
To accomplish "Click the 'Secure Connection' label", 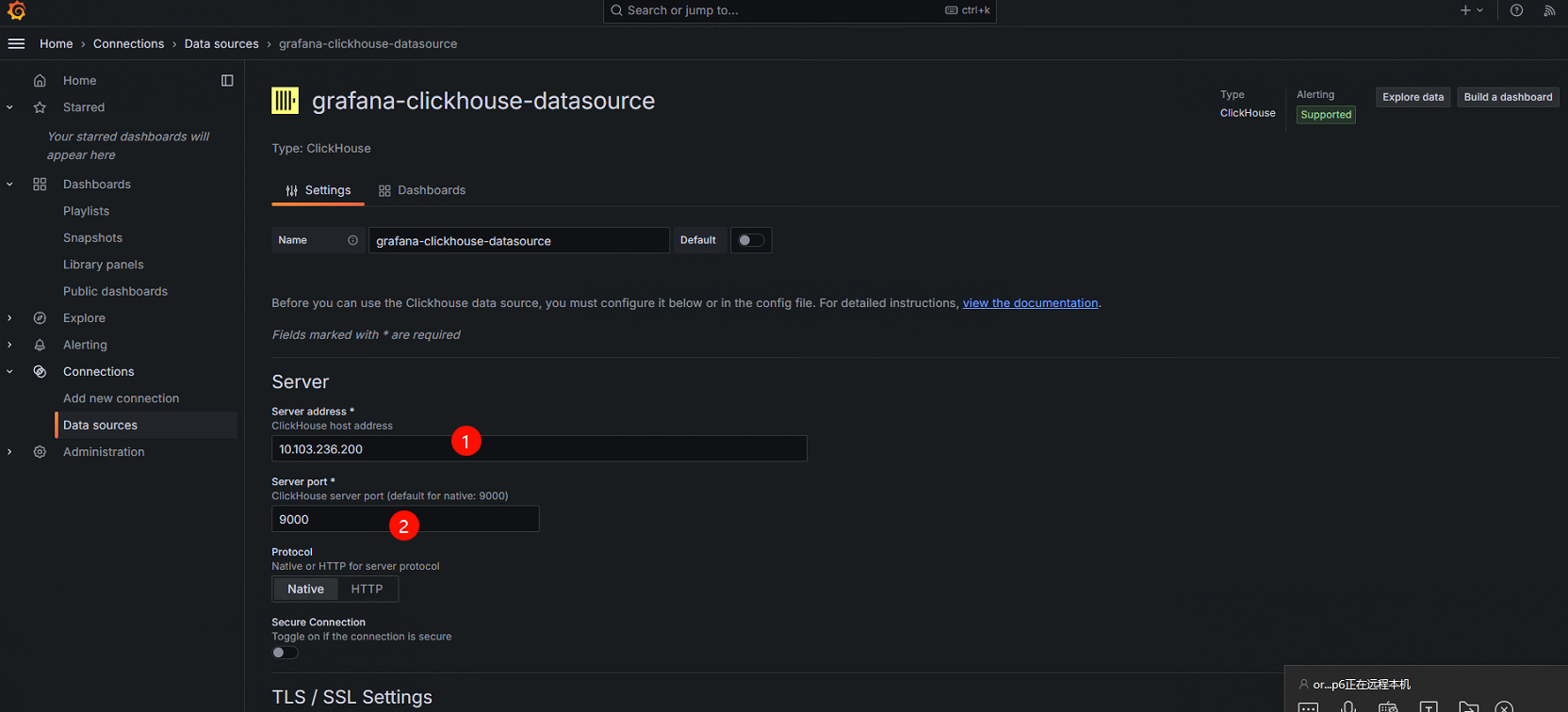I will [x=318, y=623].
